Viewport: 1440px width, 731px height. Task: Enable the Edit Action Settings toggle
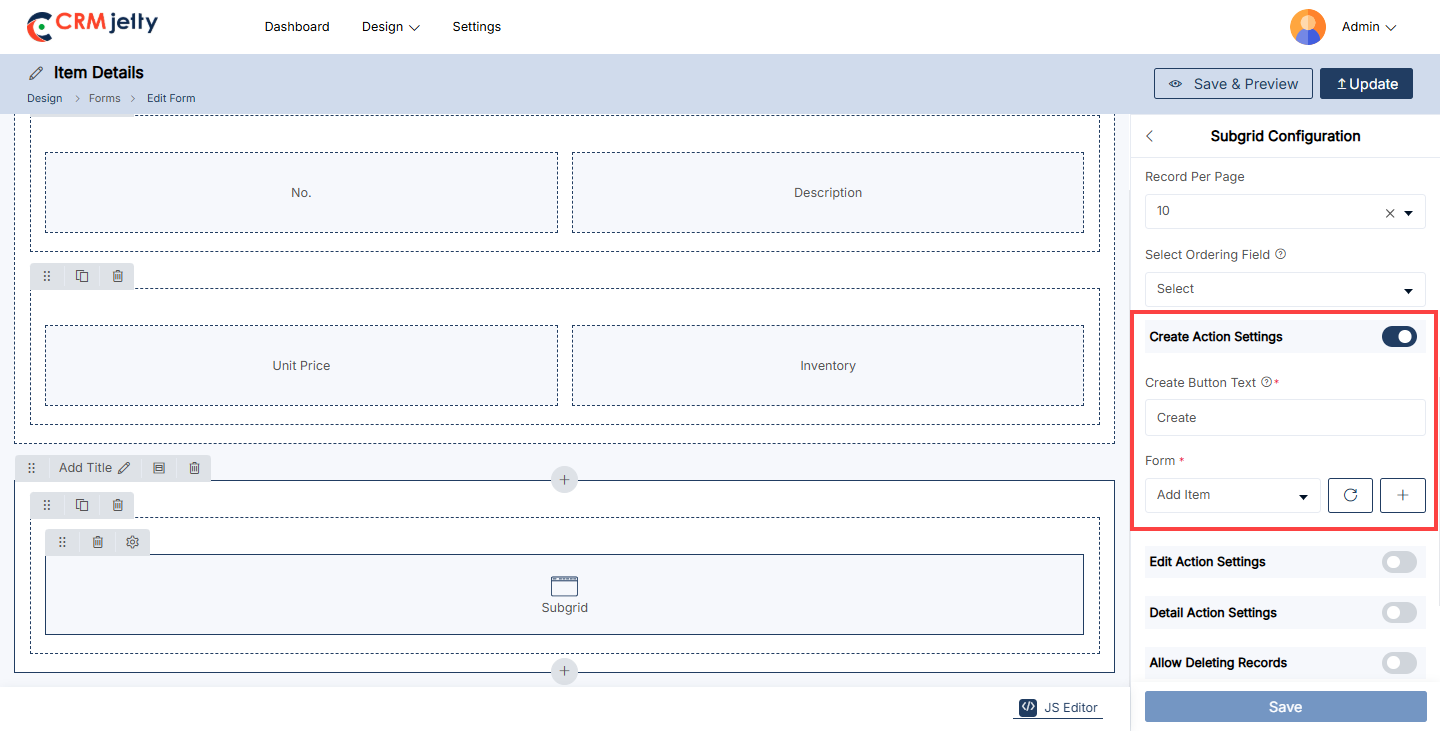pos(1399,562)
